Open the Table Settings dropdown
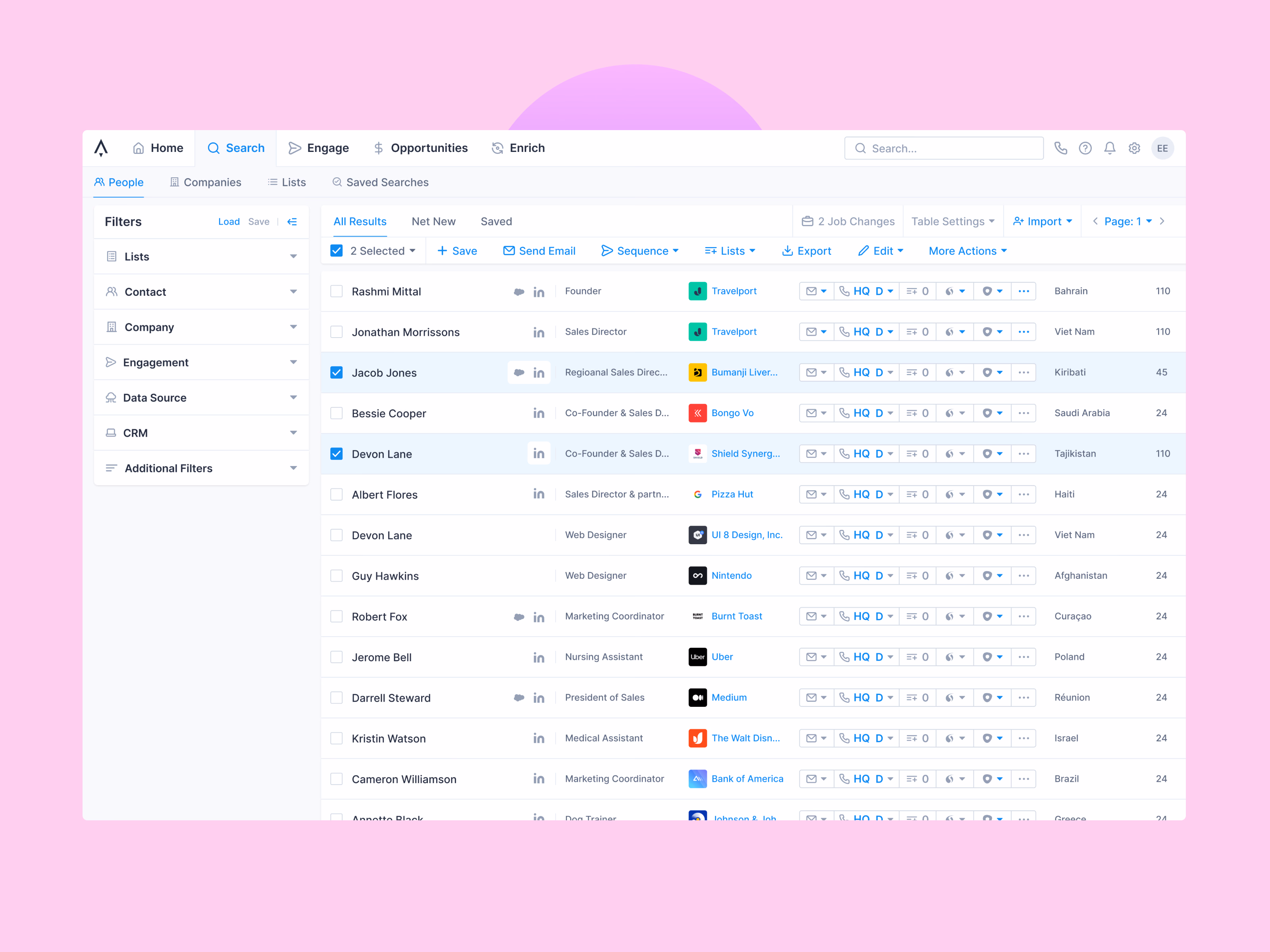The width and height of the screenshot is (1270, 952). pos(952,221)
